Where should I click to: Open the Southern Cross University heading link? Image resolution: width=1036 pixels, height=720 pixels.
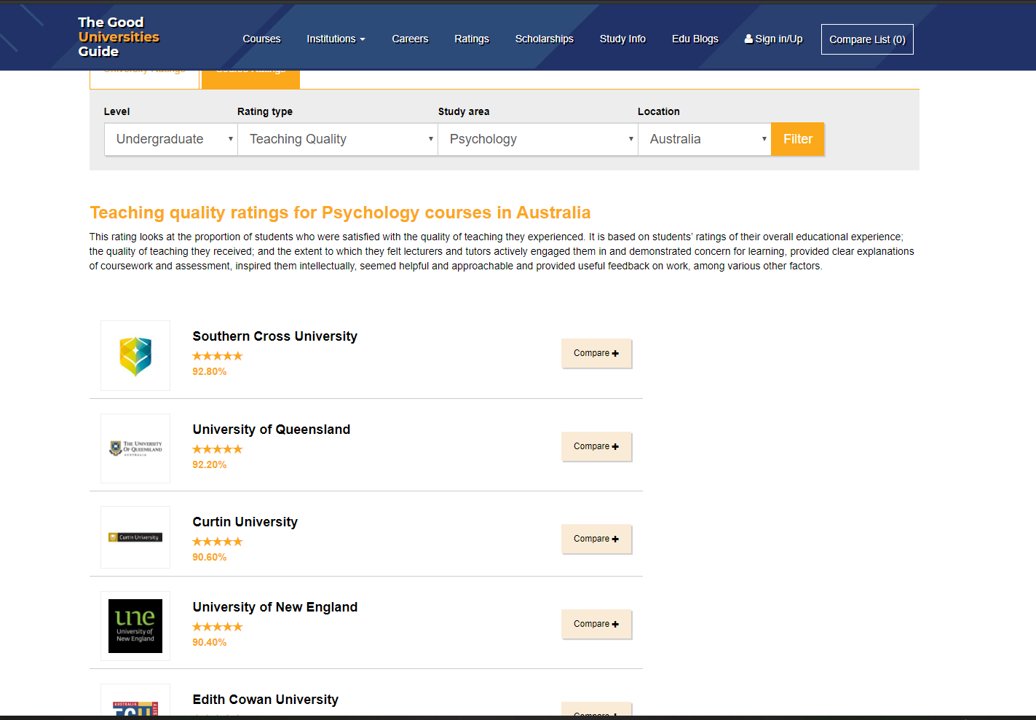[275, 336]
